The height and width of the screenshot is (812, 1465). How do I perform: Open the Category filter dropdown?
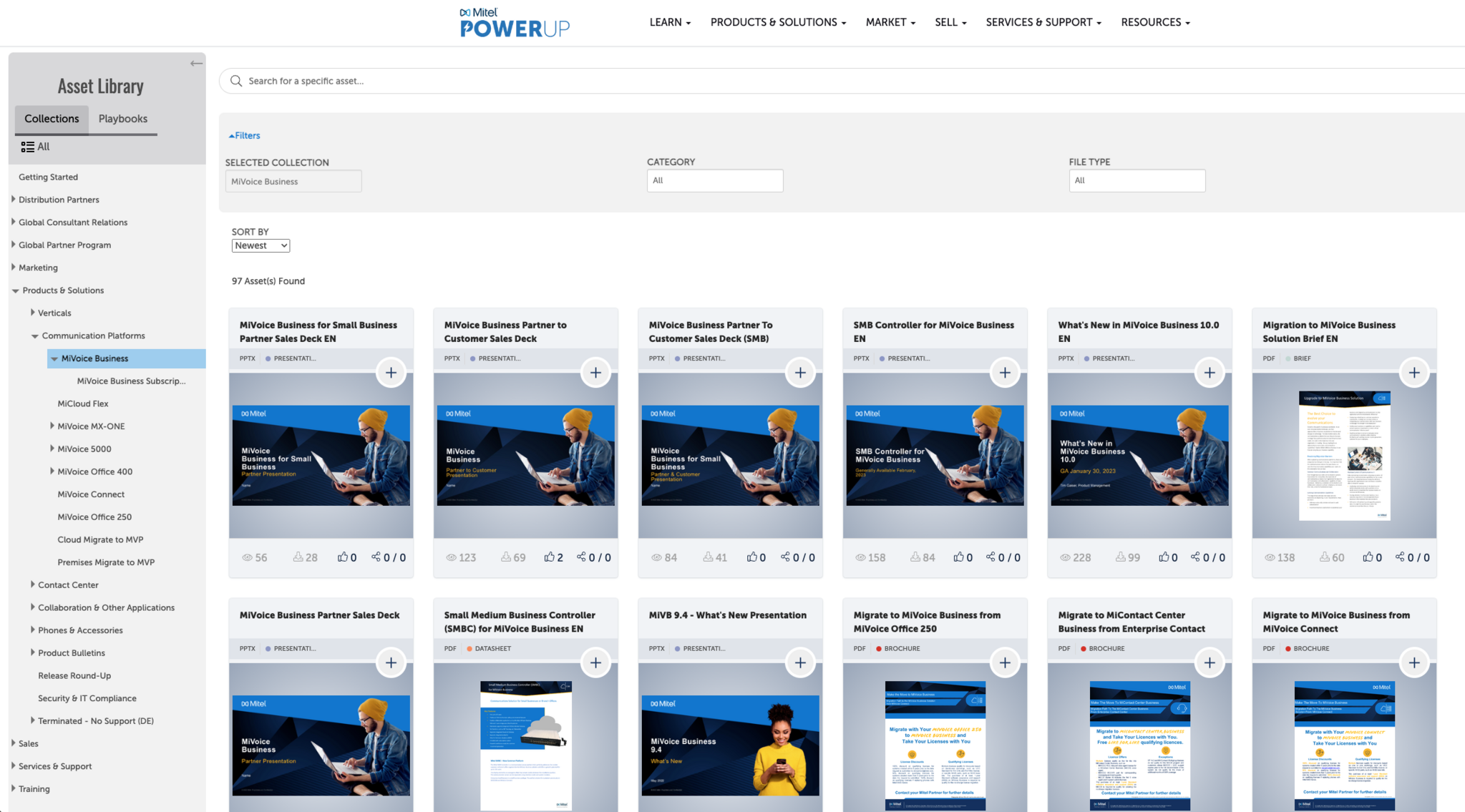click(x=714, y=180)
